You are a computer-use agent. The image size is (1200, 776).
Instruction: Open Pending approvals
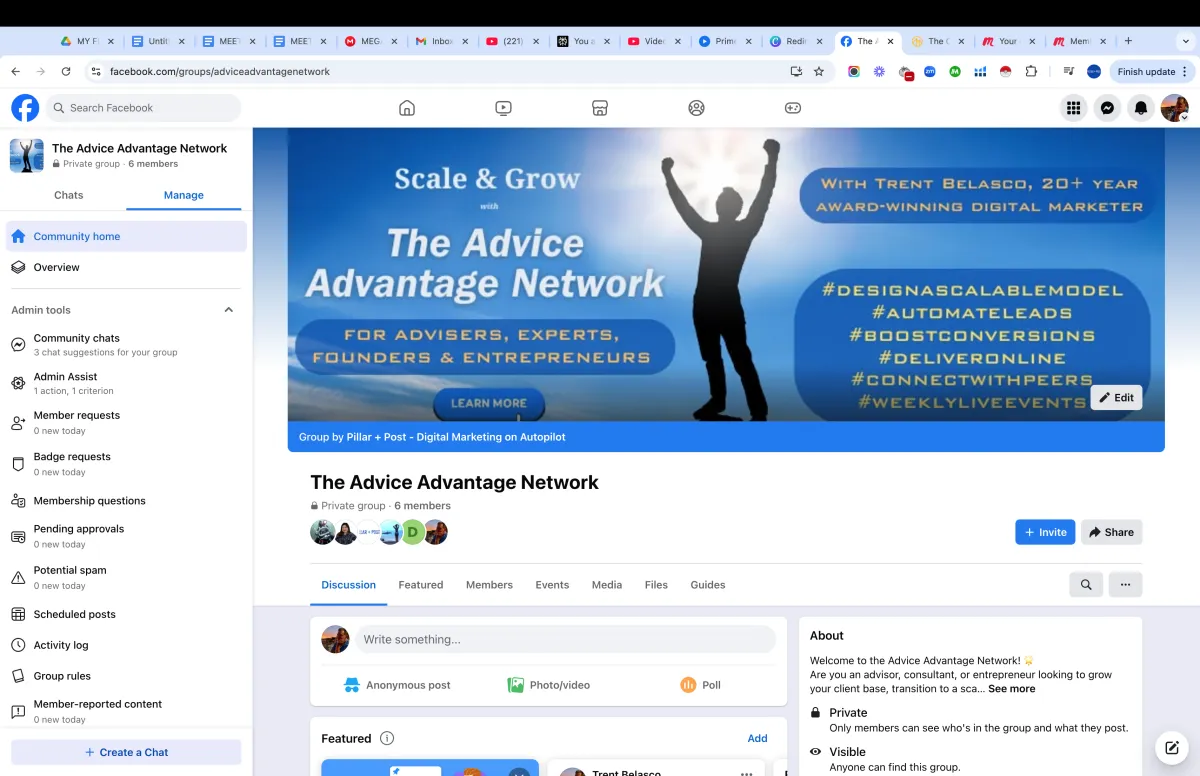(126, 536)
